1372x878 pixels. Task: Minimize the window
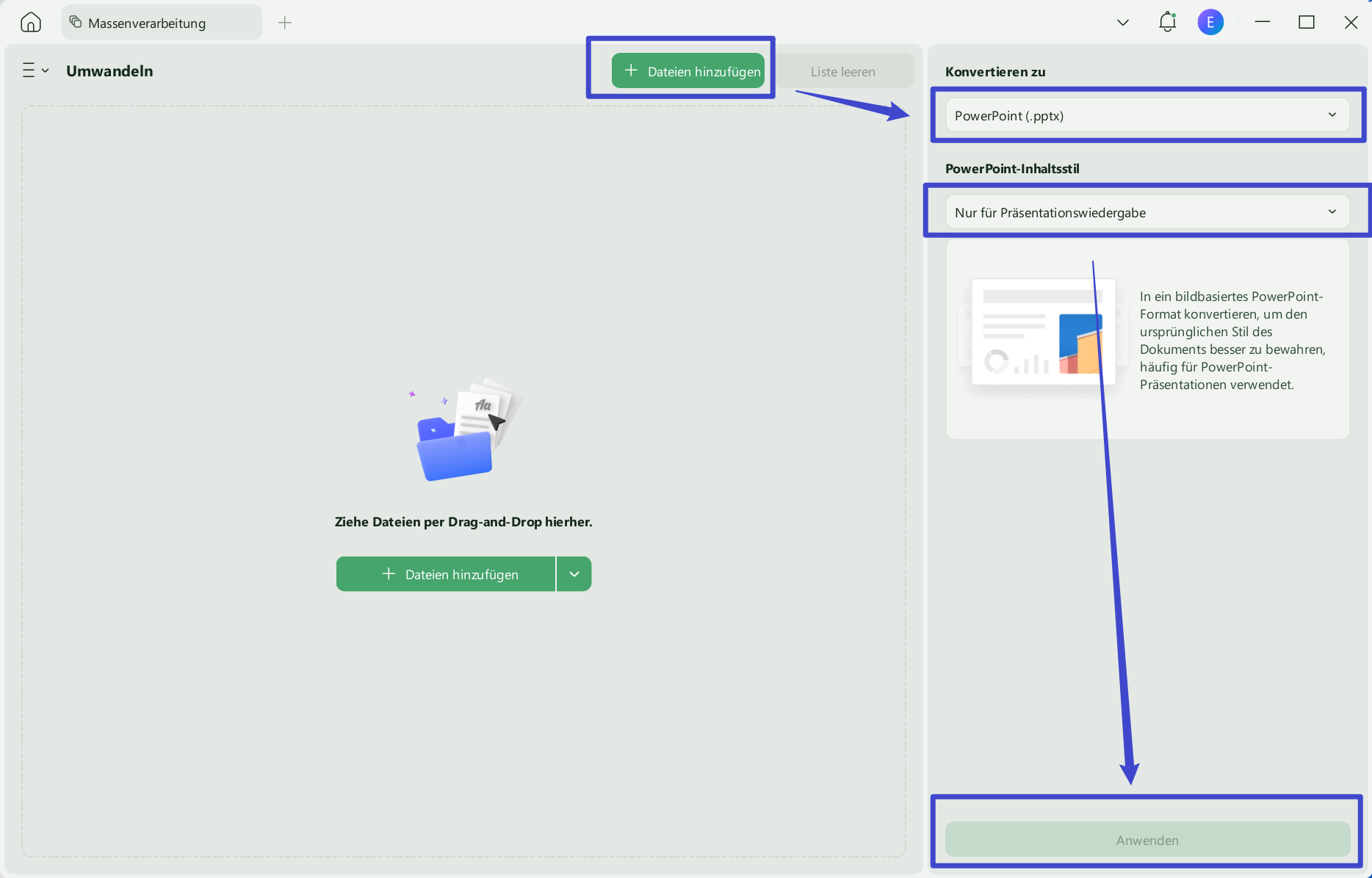1263,23
